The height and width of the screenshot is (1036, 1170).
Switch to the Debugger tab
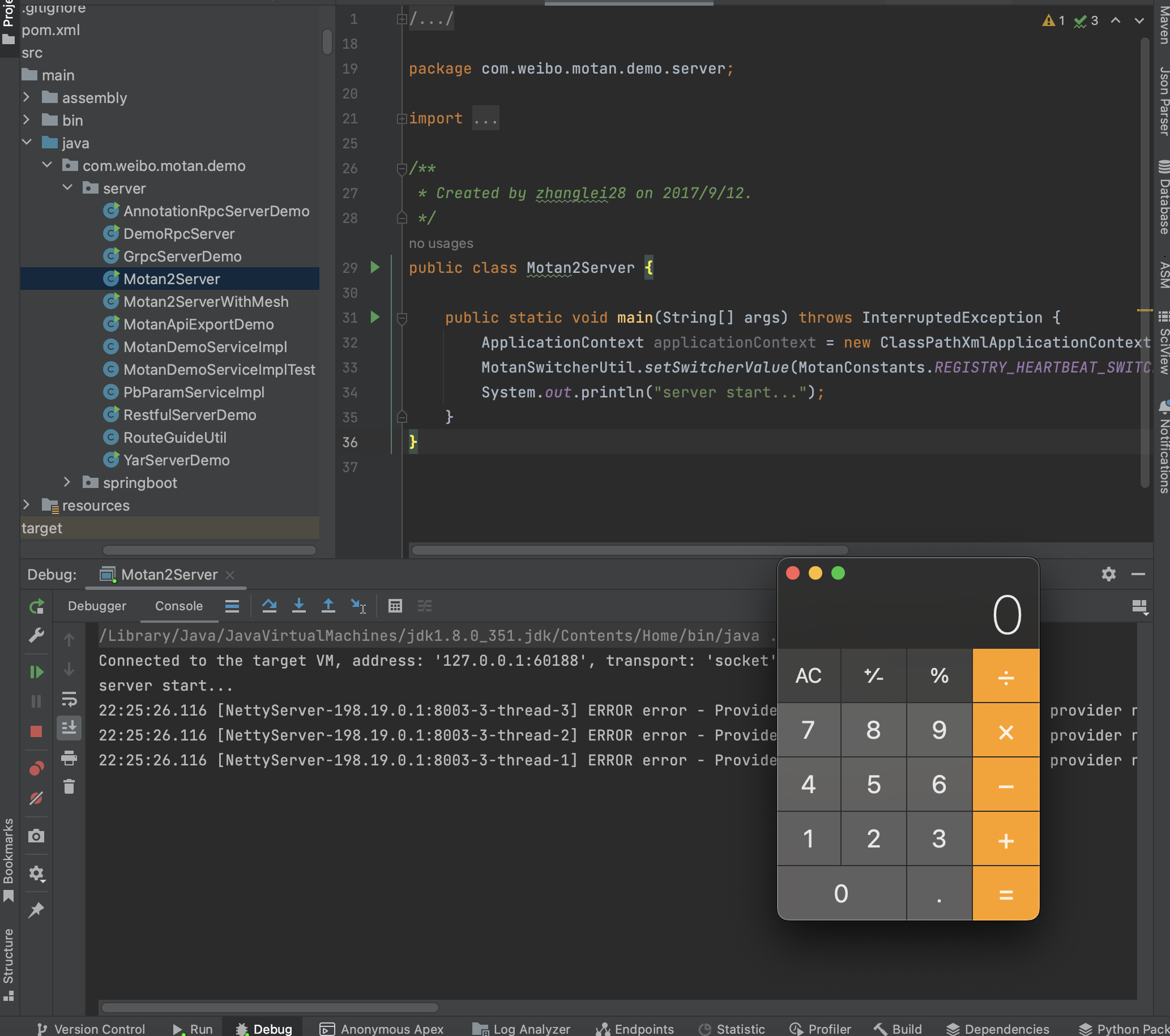point(96,606)
